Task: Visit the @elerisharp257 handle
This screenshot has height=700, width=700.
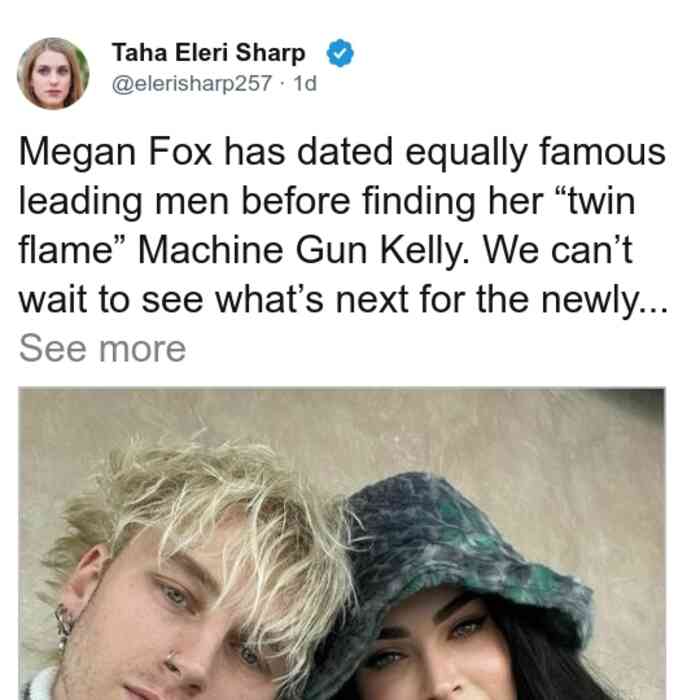Action: click(192, 83)
